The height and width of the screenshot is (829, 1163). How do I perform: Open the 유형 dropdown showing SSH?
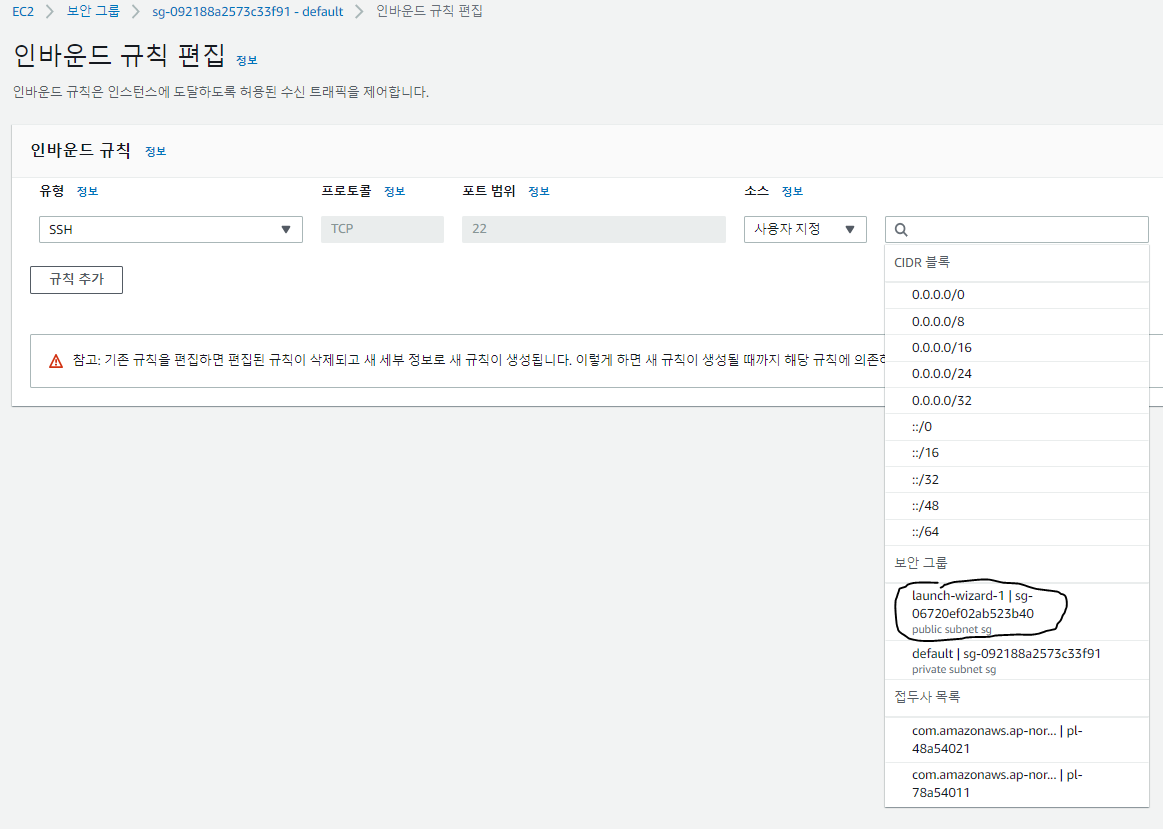tap(169, 229)
